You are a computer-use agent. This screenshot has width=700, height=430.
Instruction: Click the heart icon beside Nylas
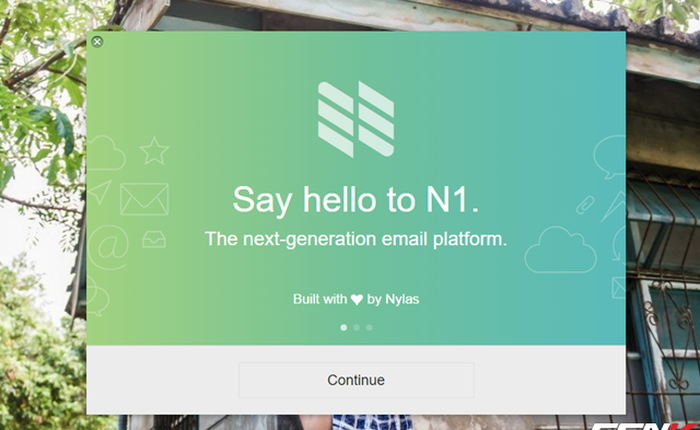click(x=357, y=300)
